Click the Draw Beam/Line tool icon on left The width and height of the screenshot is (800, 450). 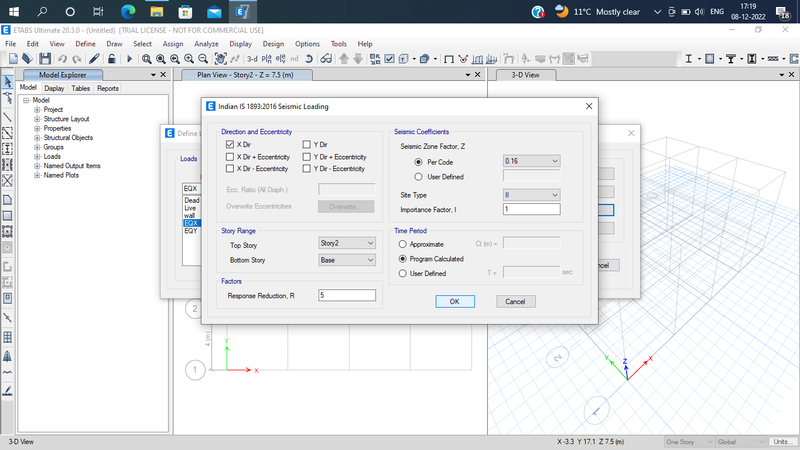[x=8, y=117]
